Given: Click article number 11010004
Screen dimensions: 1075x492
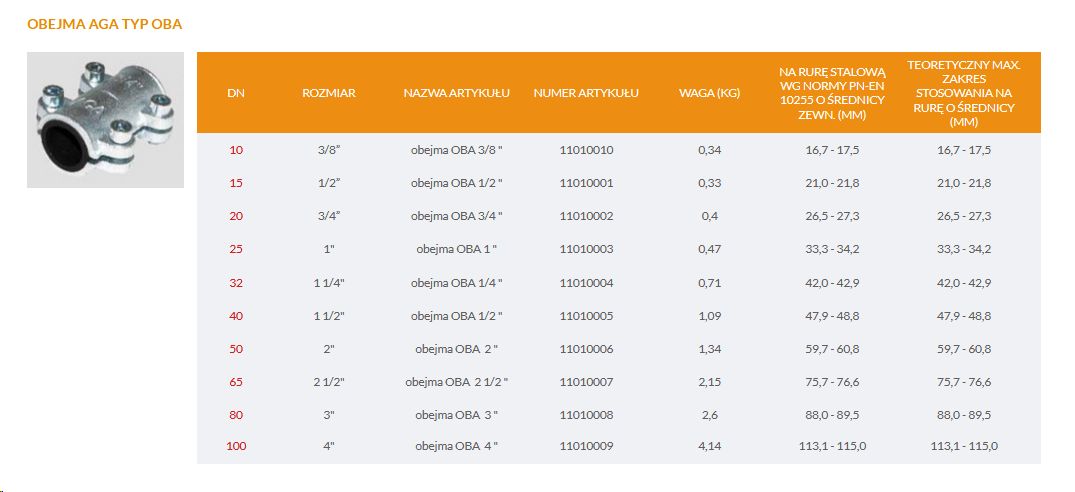Looking at the screenshot, I should [x=586, y=282].
